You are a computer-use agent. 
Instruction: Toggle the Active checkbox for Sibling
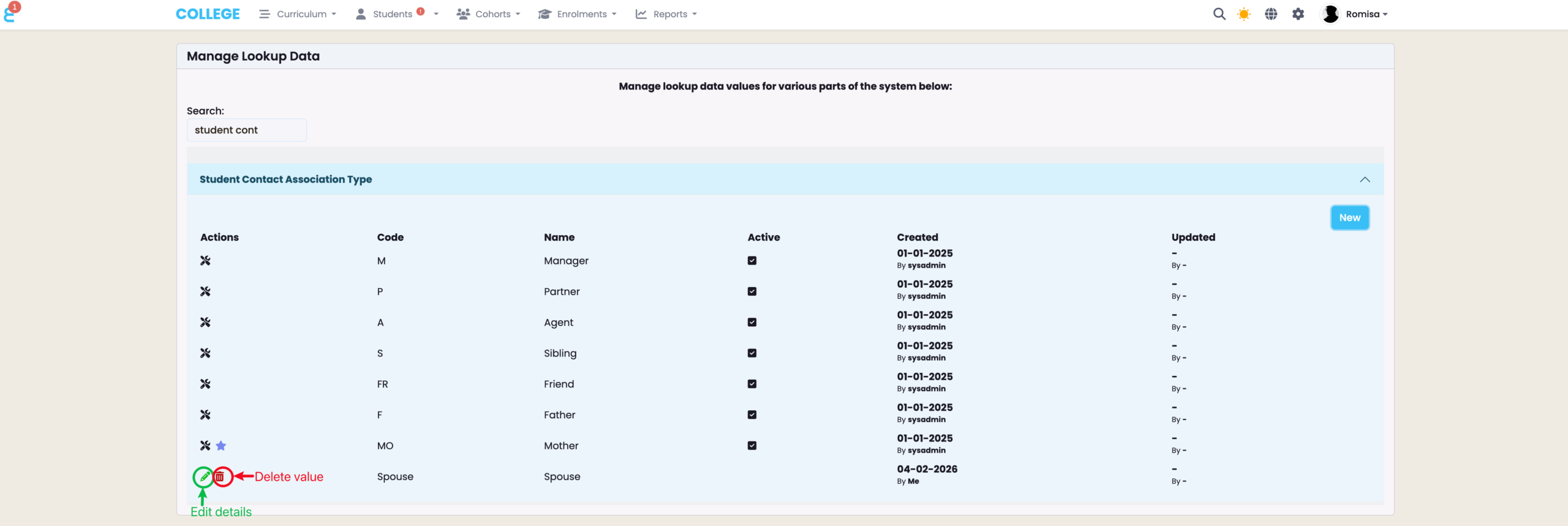752,353
